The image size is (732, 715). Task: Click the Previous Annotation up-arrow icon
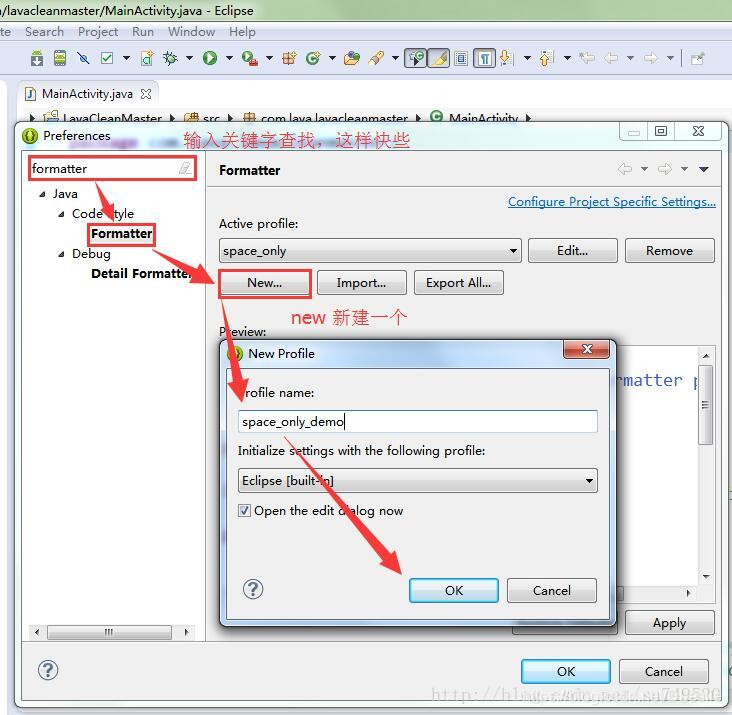coord(546,58)
